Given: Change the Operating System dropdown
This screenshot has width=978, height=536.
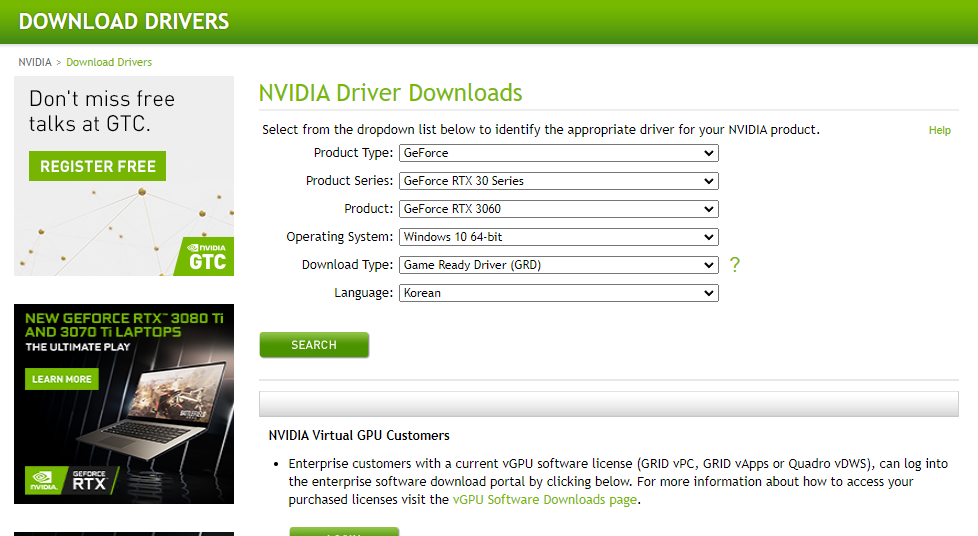Looking at the screenshot, I should coord(559,237).
